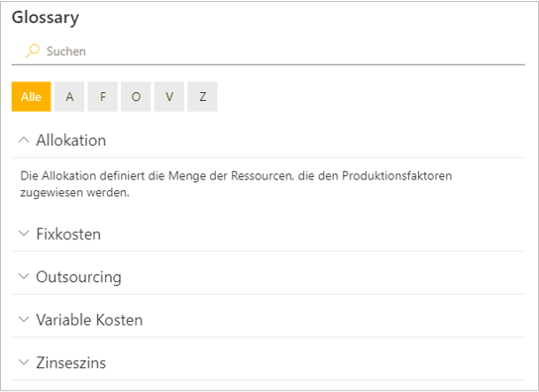Filter glossary by letter Z
Viewport: 539px width, 392px height.
[202, 97]
